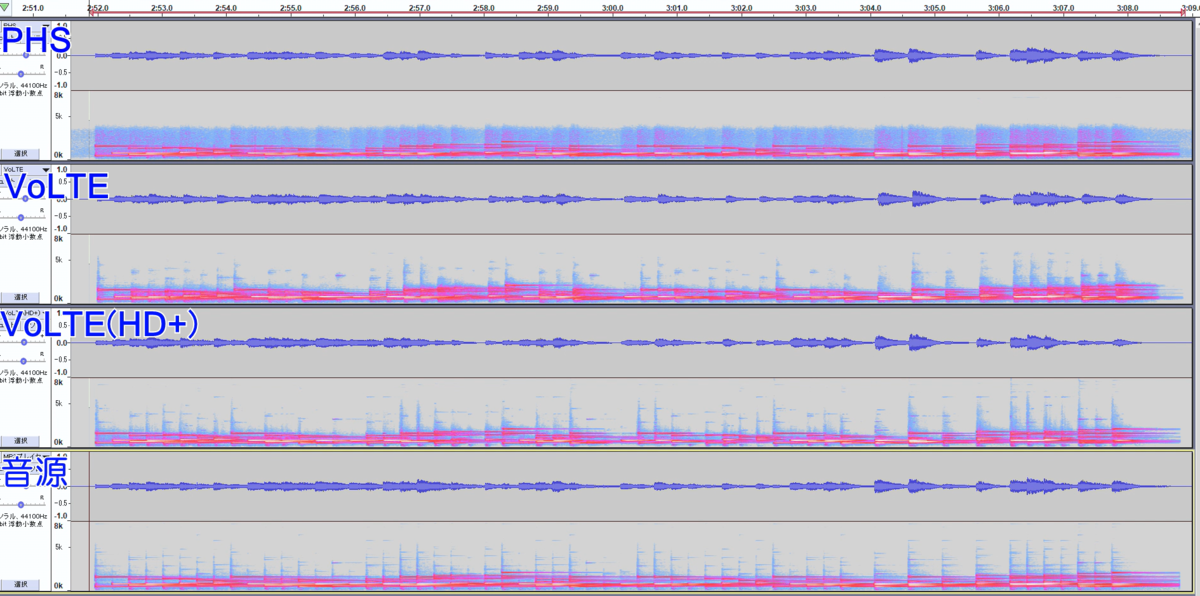The image size is (1200, 596).
Task: Adjust the VoLTE track pan slider
Action: (23, 217)
